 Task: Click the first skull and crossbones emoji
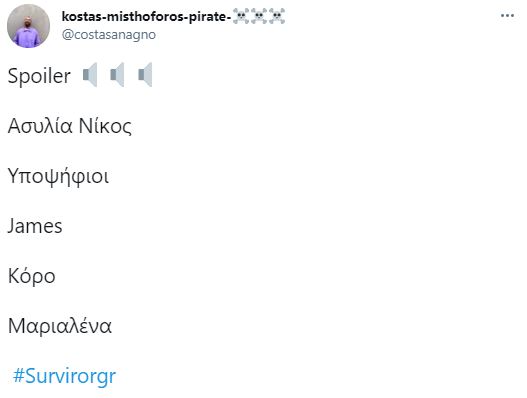point(241,16)
